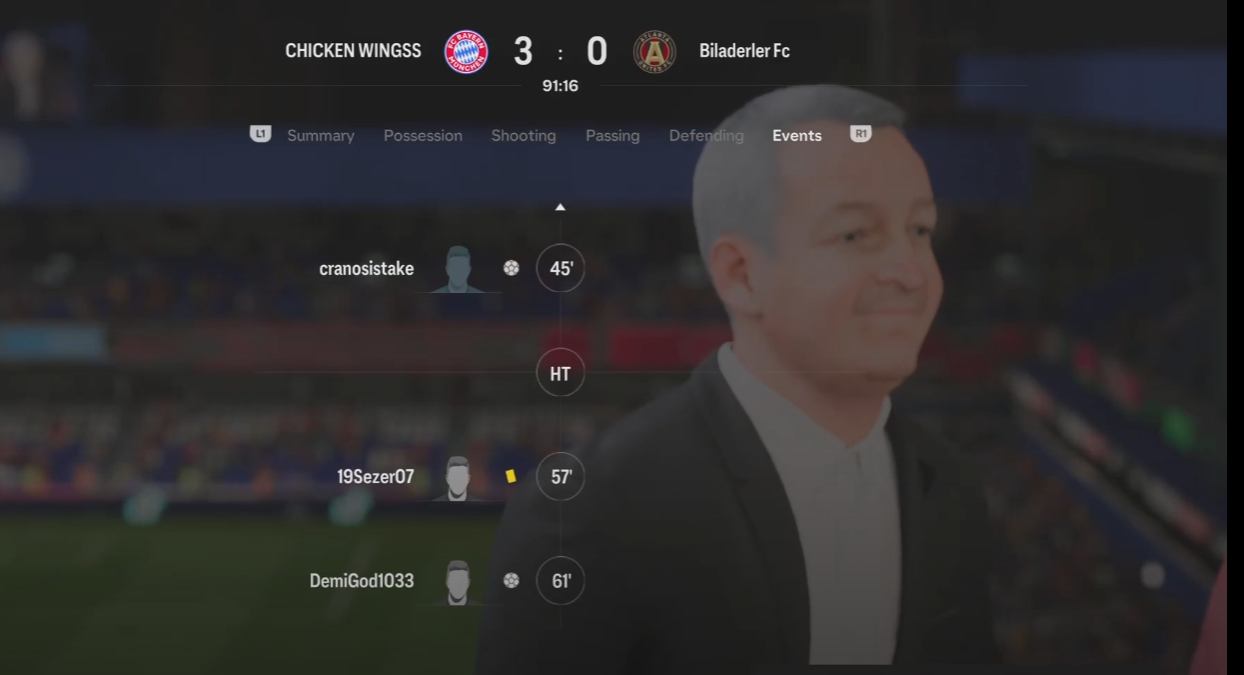Select the Passing tab
This screenshot has height=675, width=1244.
pos(612,135)
